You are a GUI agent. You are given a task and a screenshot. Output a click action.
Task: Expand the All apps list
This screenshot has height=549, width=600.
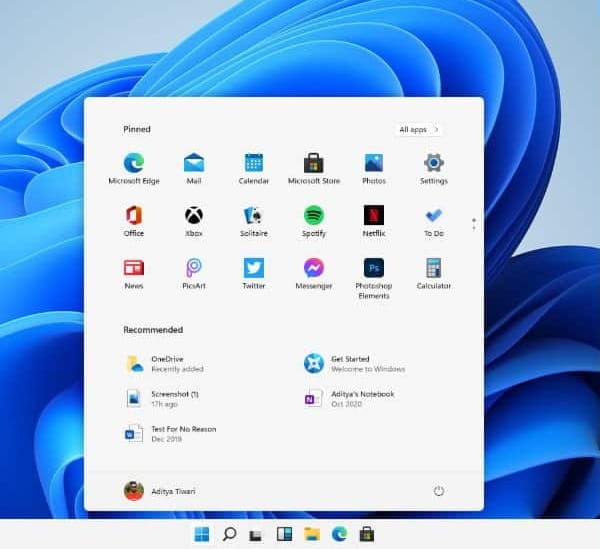(x=419, y=130)
